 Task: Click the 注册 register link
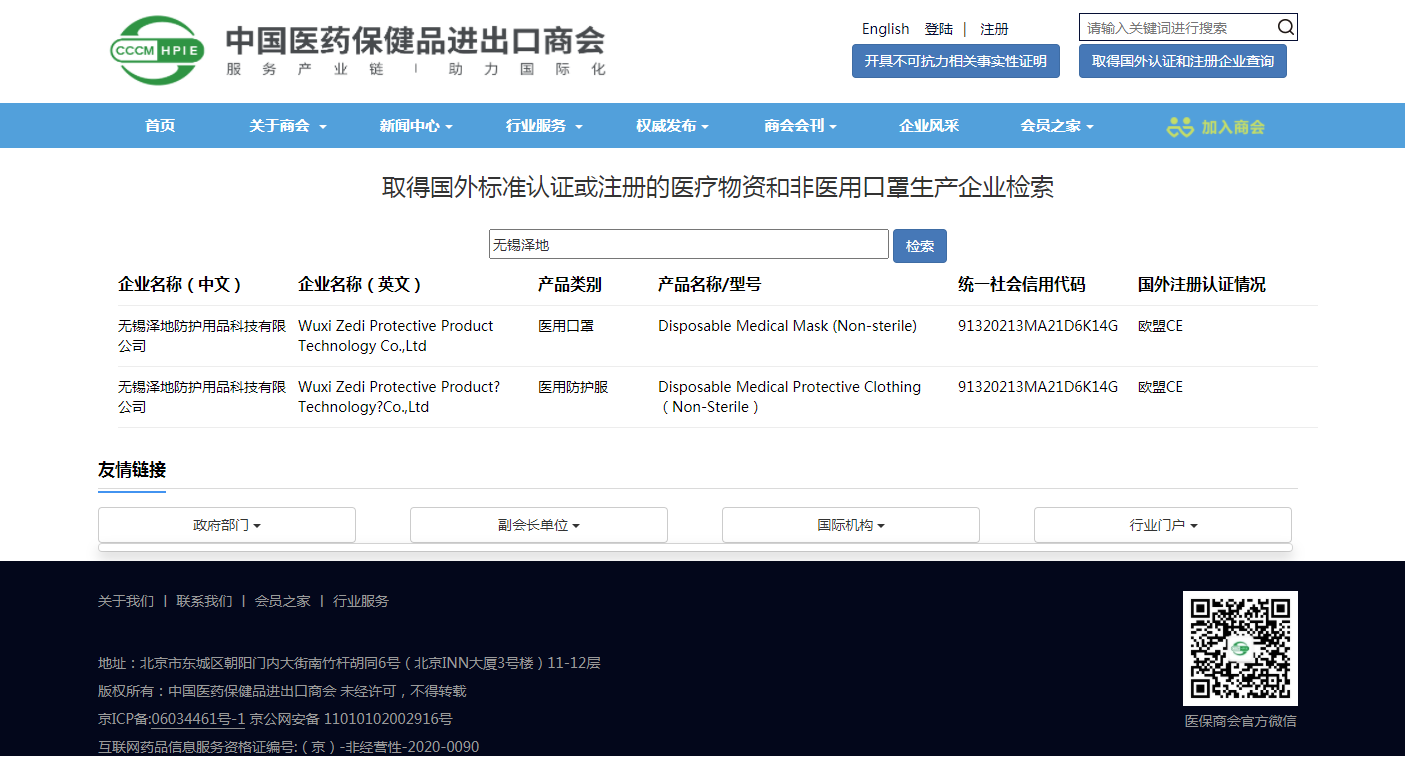pyautogui.click(x=994, y=29)
